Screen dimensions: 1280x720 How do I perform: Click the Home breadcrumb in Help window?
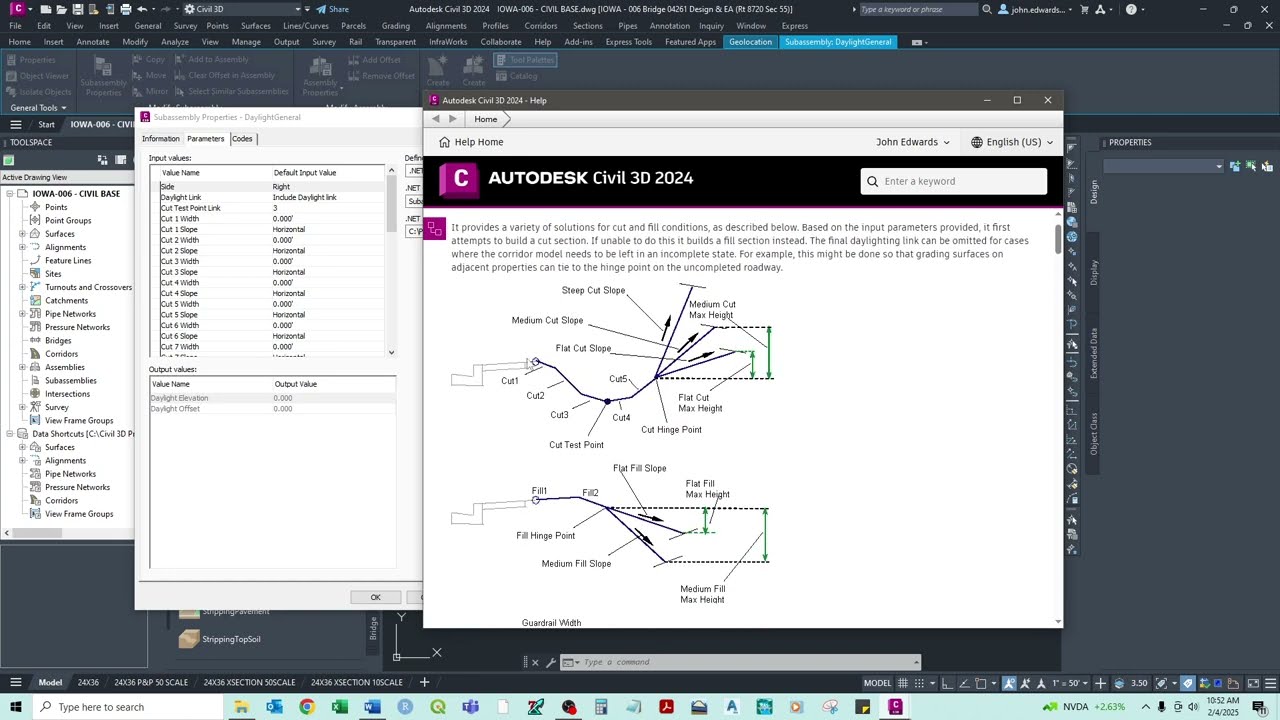(486, 119)
